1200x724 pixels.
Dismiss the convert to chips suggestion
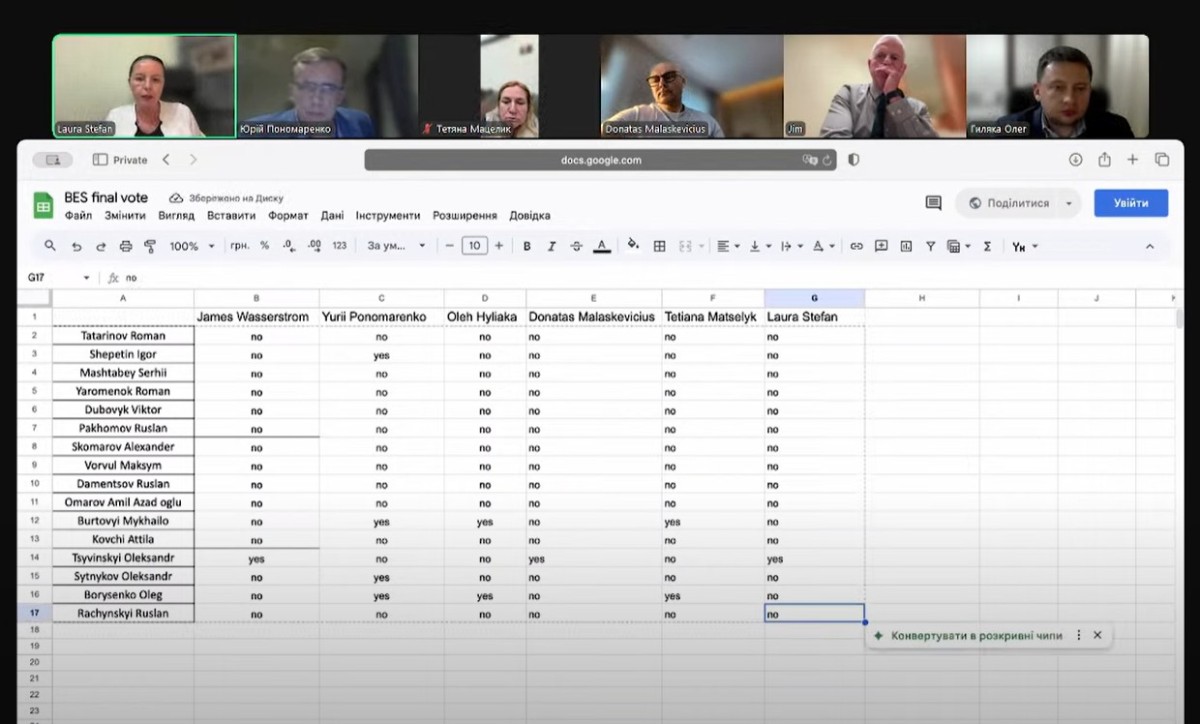[x=1097, y=636]
